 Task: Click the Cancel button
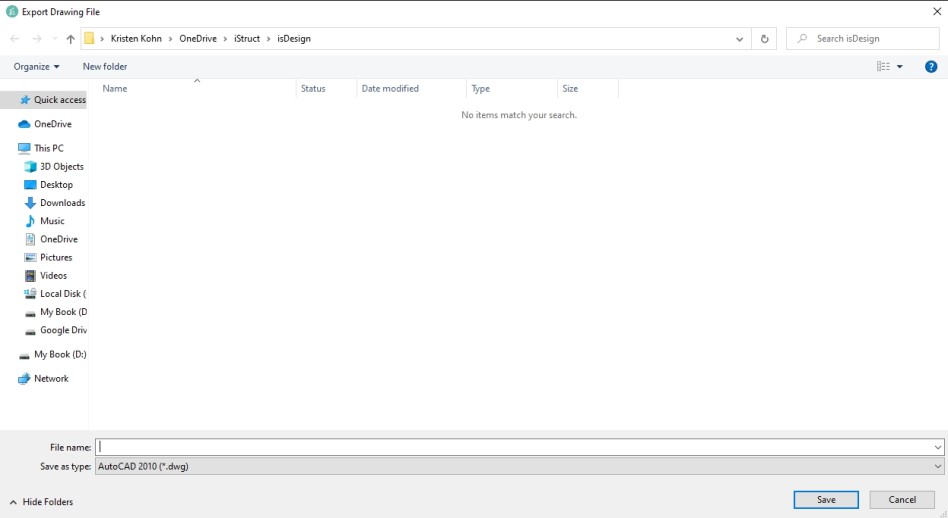[x=902, y=500]
